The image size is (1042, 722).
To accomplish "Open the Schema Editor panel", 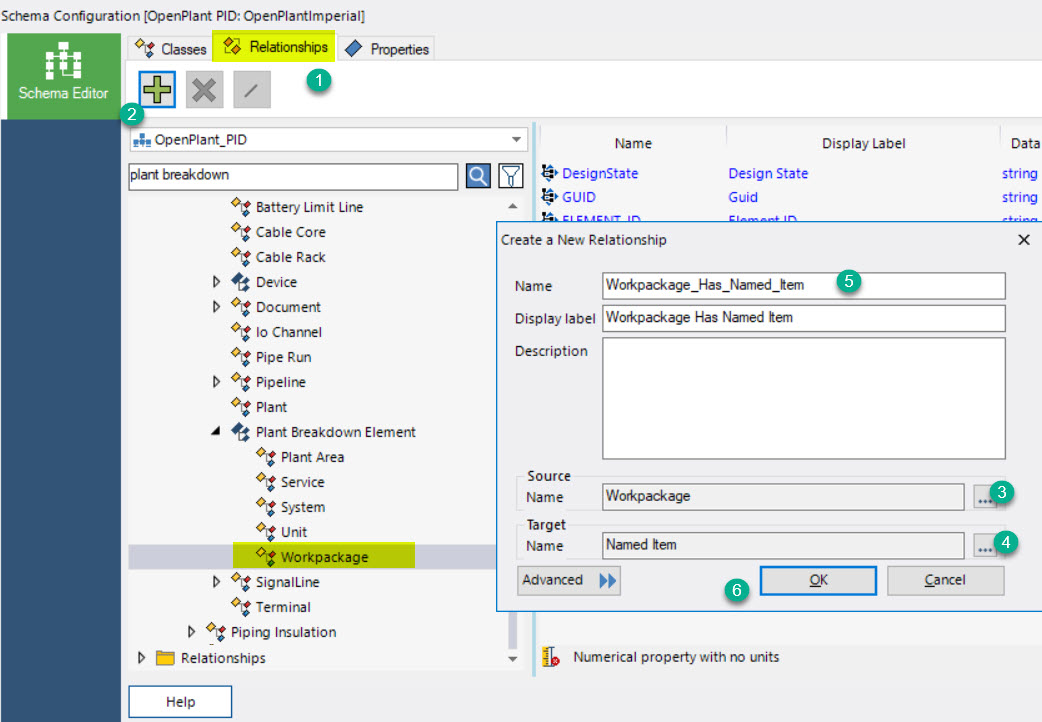I will pos(63,76).
